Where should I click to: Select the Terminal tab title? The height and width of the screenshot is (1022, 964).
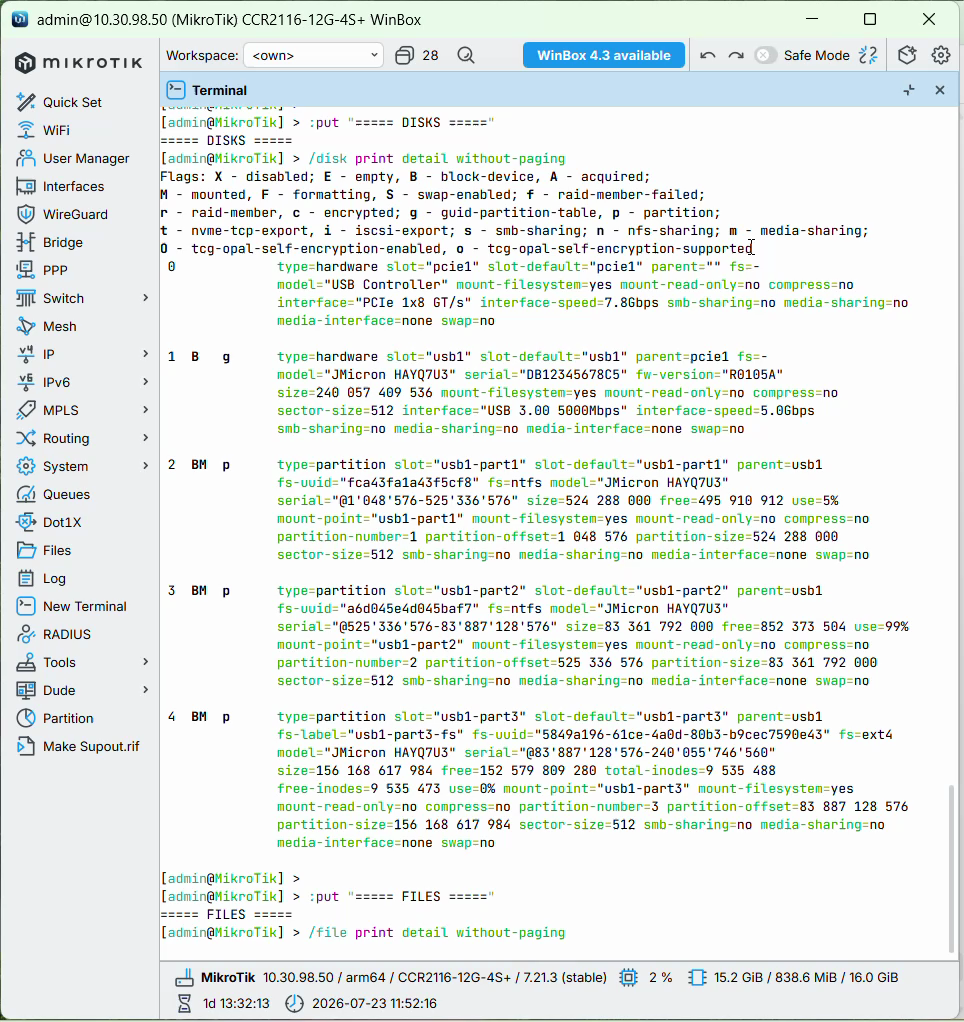(219, 90)
